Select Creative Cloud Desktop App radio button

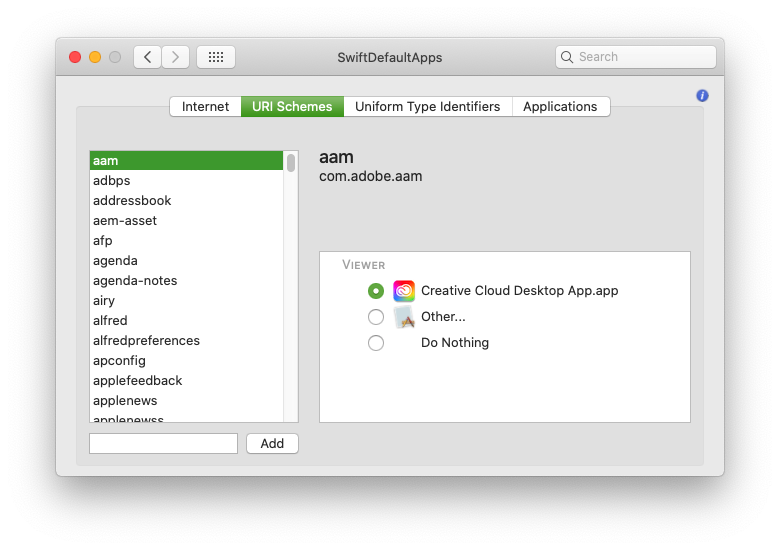(x=376, y=291)
